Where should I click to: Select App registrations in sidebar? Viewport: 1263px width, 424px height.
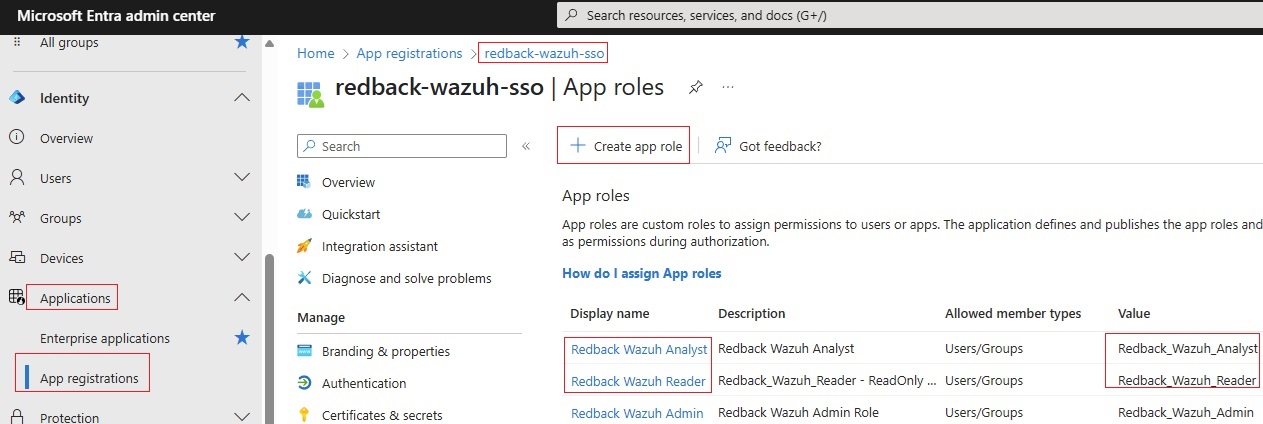pyautogui.click(x=89, y=378)
